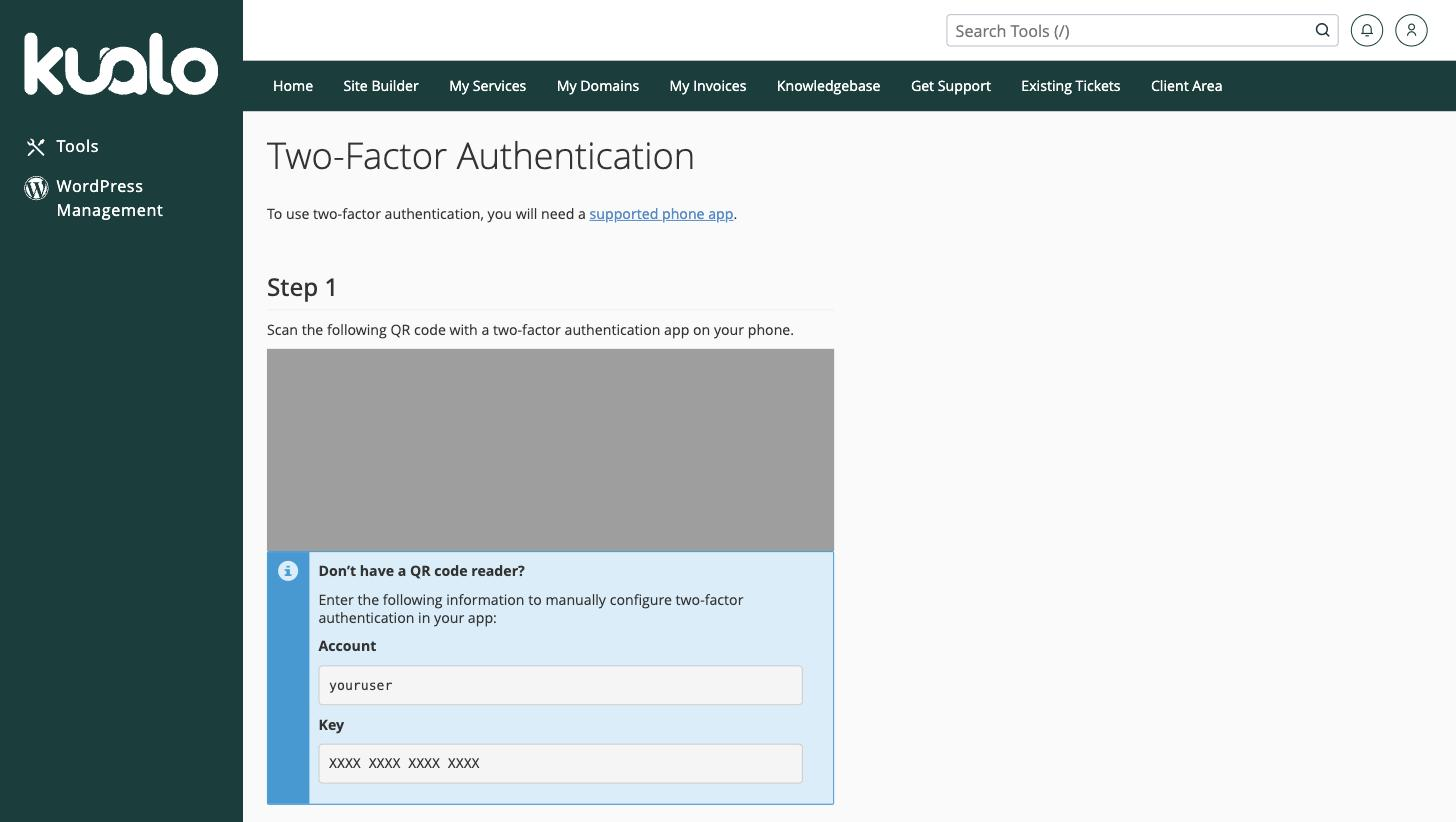
Task: Follow the supported phone app link
Action: tap(661, 214)
